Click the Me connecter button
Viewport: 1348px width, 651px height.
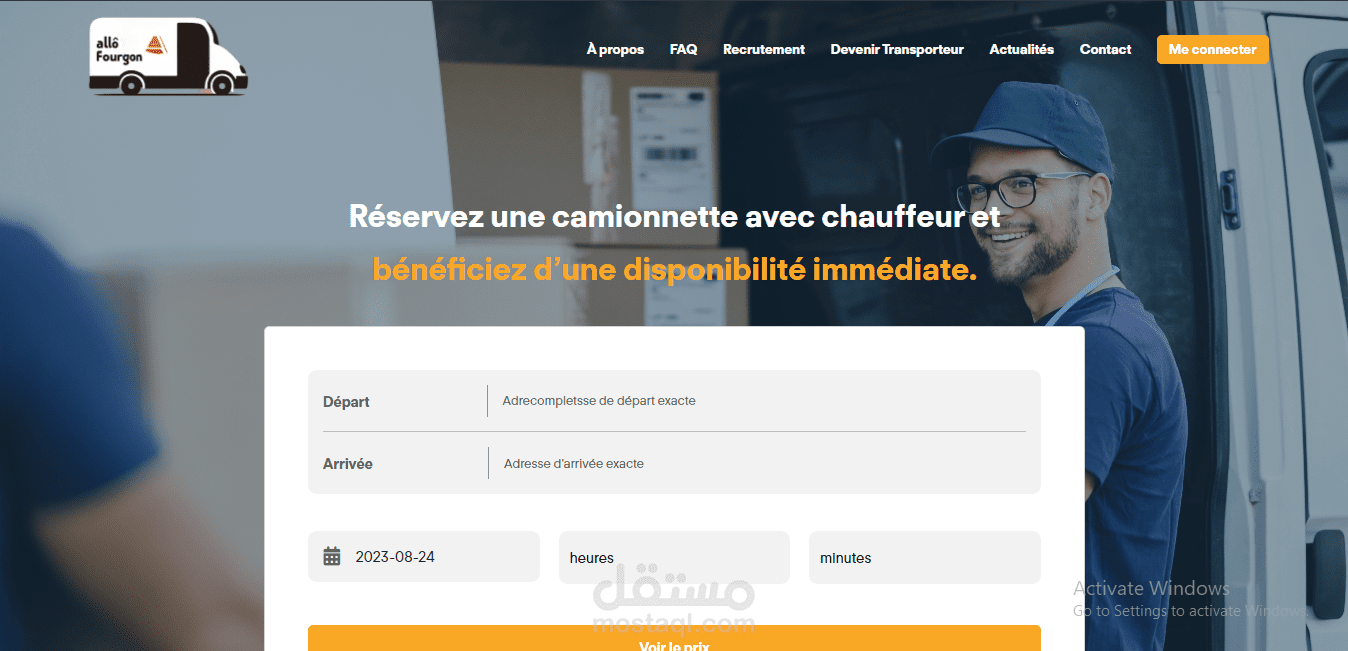[x=1212, y=49]
